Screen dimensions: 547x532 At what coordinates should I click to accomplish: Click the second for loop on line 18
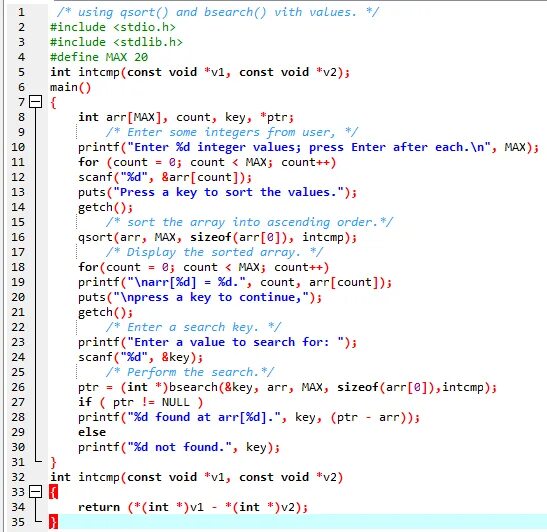point(203,267)
